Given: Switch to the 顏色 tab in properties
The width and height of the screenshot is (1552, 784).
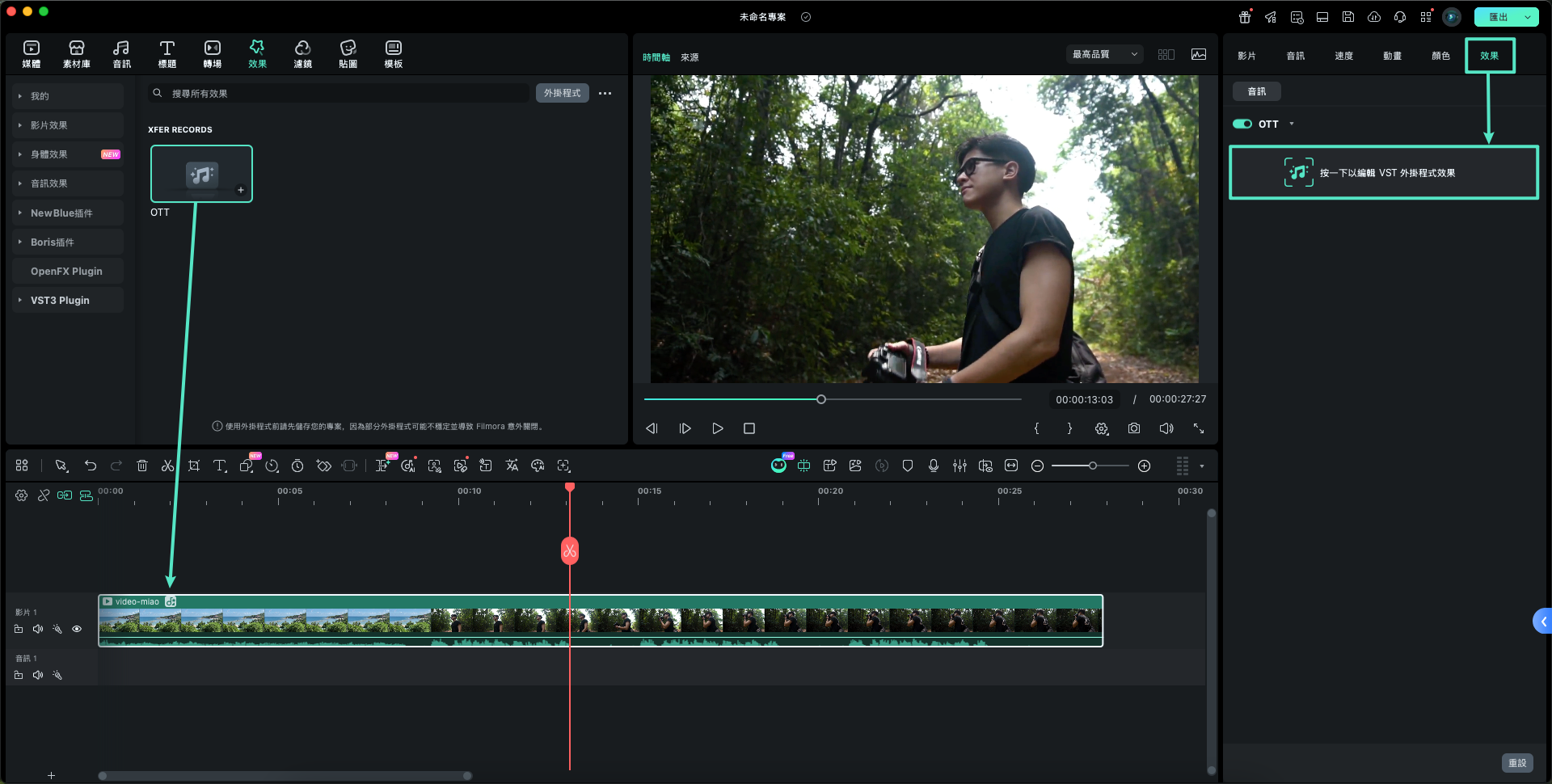Looking at the screenshot, I should coord(1440,56).
